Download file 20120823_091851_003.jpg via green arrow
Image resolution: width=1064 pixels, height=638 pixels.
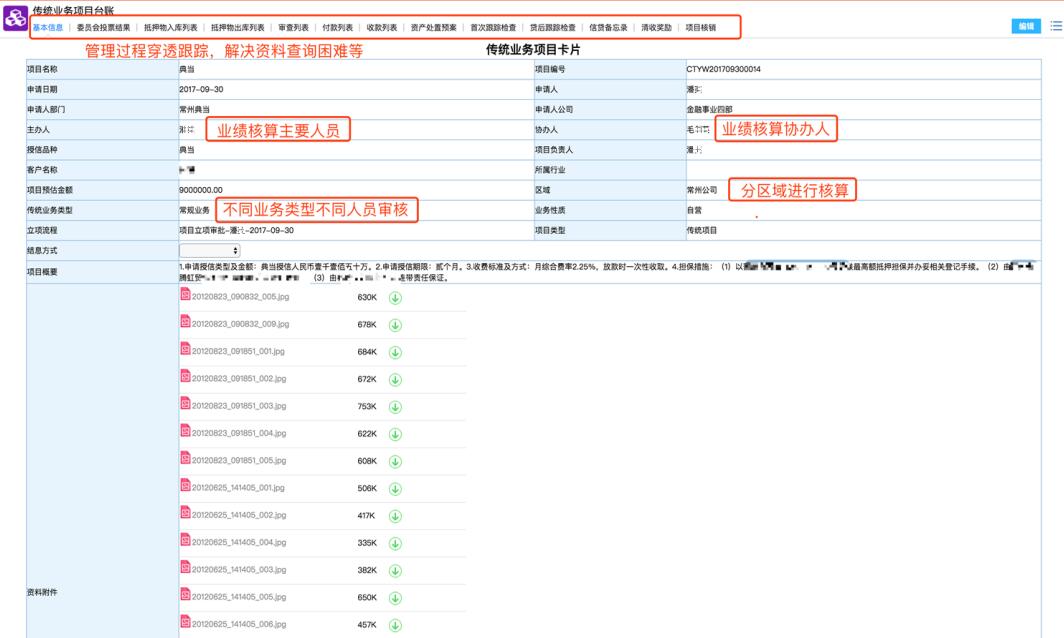pyautogui.click(x=395, y=407)
